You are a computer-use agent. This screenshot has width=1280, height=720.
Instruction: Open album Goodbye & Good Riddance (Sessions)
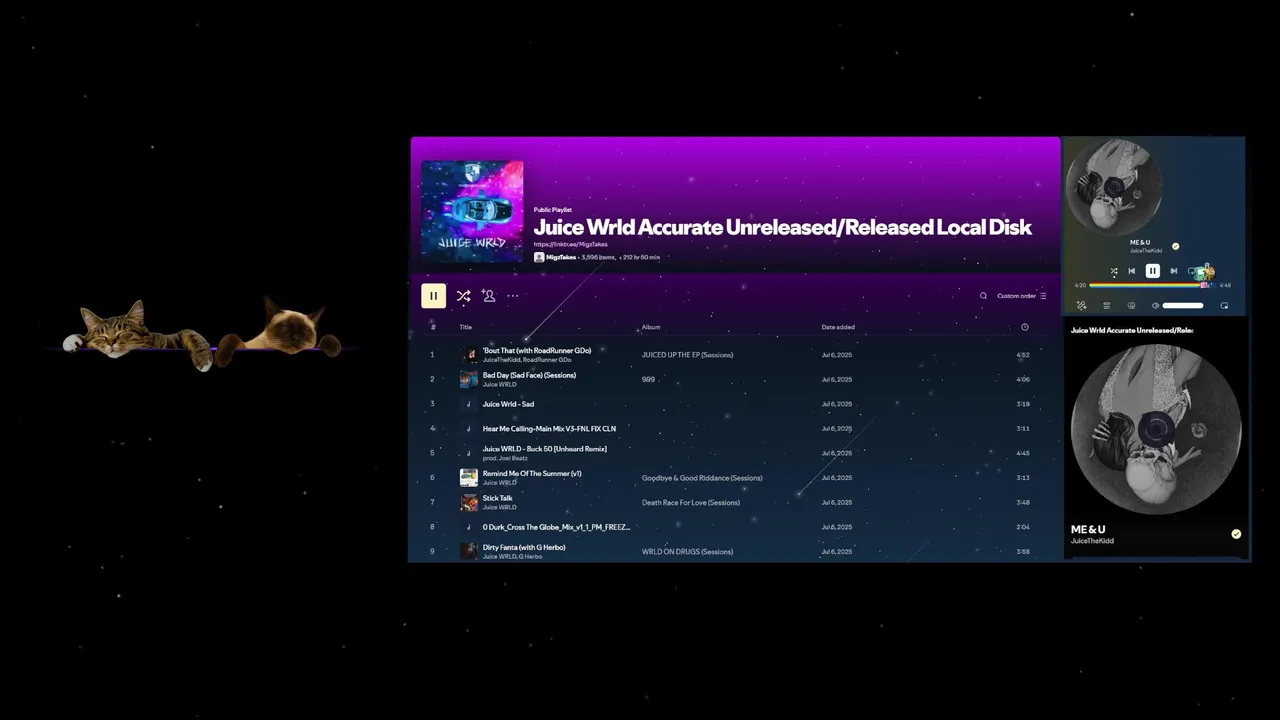click(x=702, y=478)
